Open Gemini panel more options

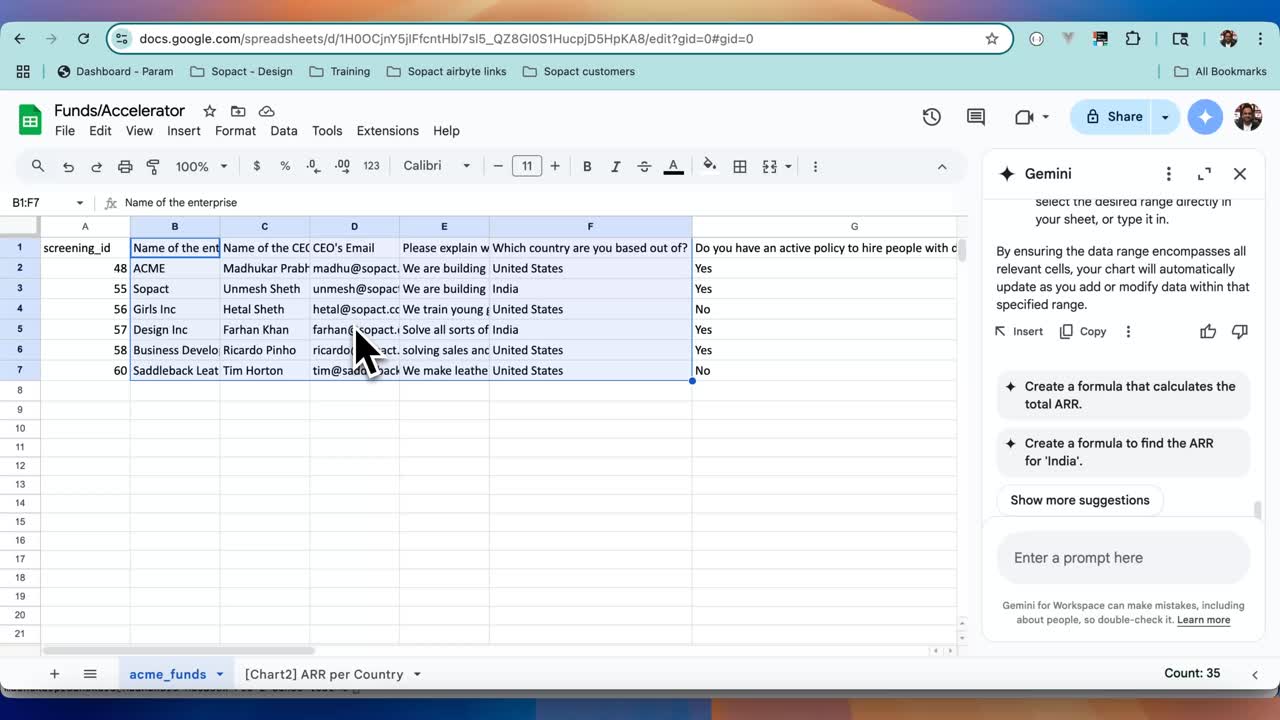pos(1168,174)
